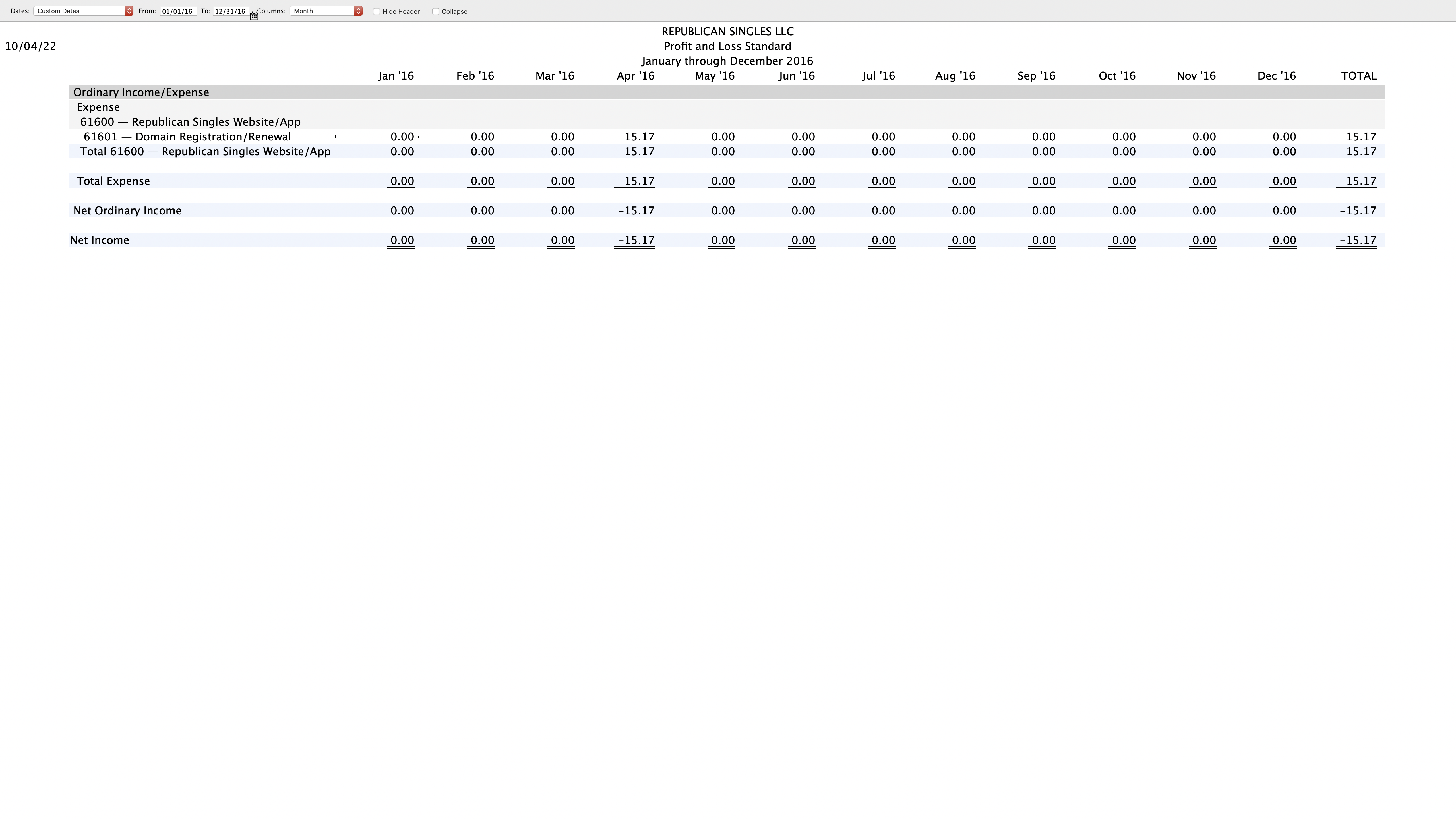
Task: Click the Ordinary Income/Expense section row
Action: [x=727, y=92]
